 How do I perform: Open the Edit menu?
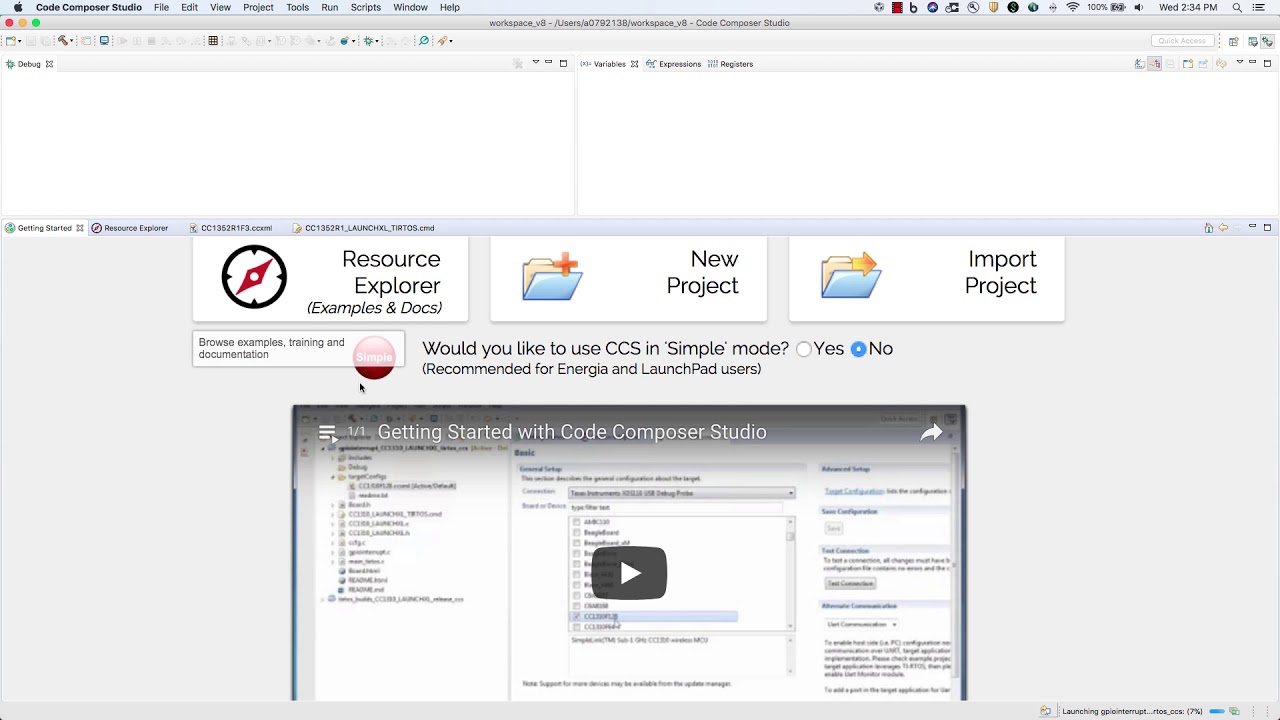189,7
